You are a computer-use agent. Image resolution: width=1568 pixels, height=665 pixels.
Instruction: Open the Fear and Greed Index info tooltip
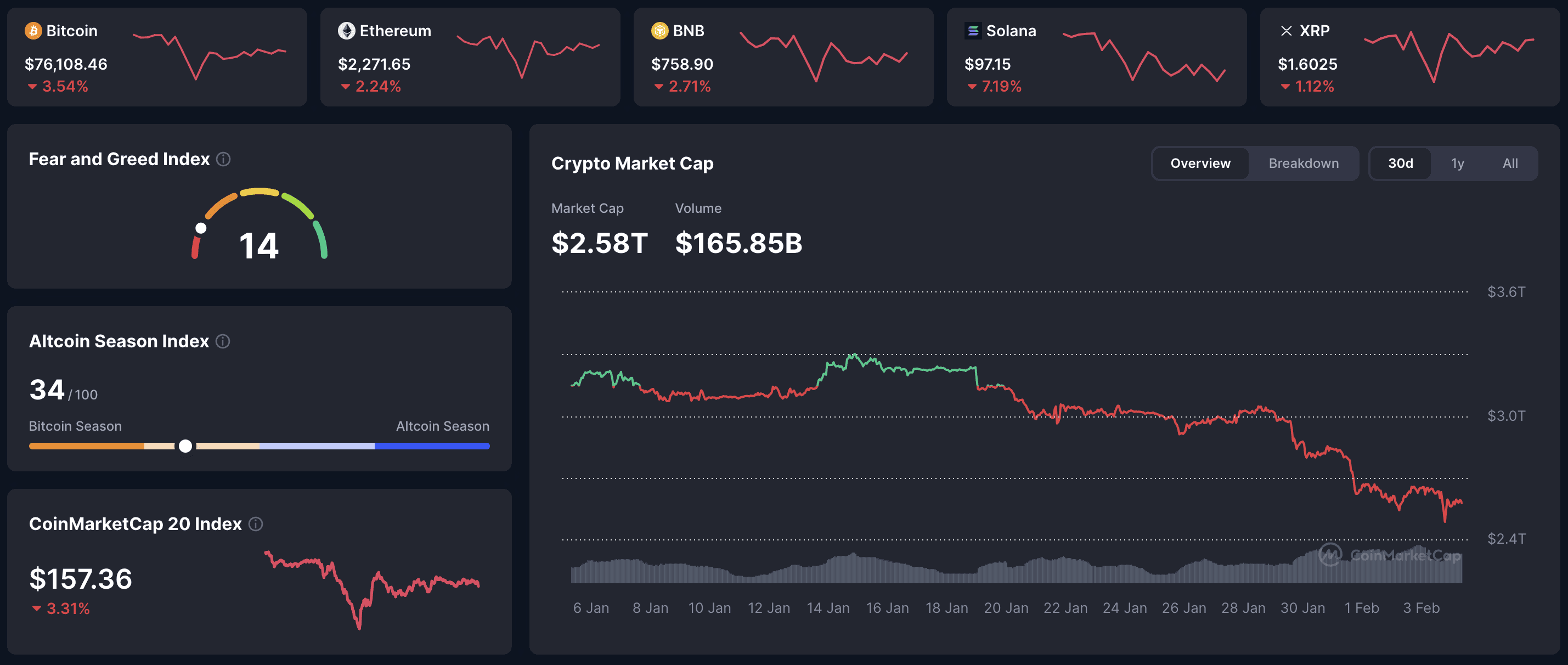point(223,159)
